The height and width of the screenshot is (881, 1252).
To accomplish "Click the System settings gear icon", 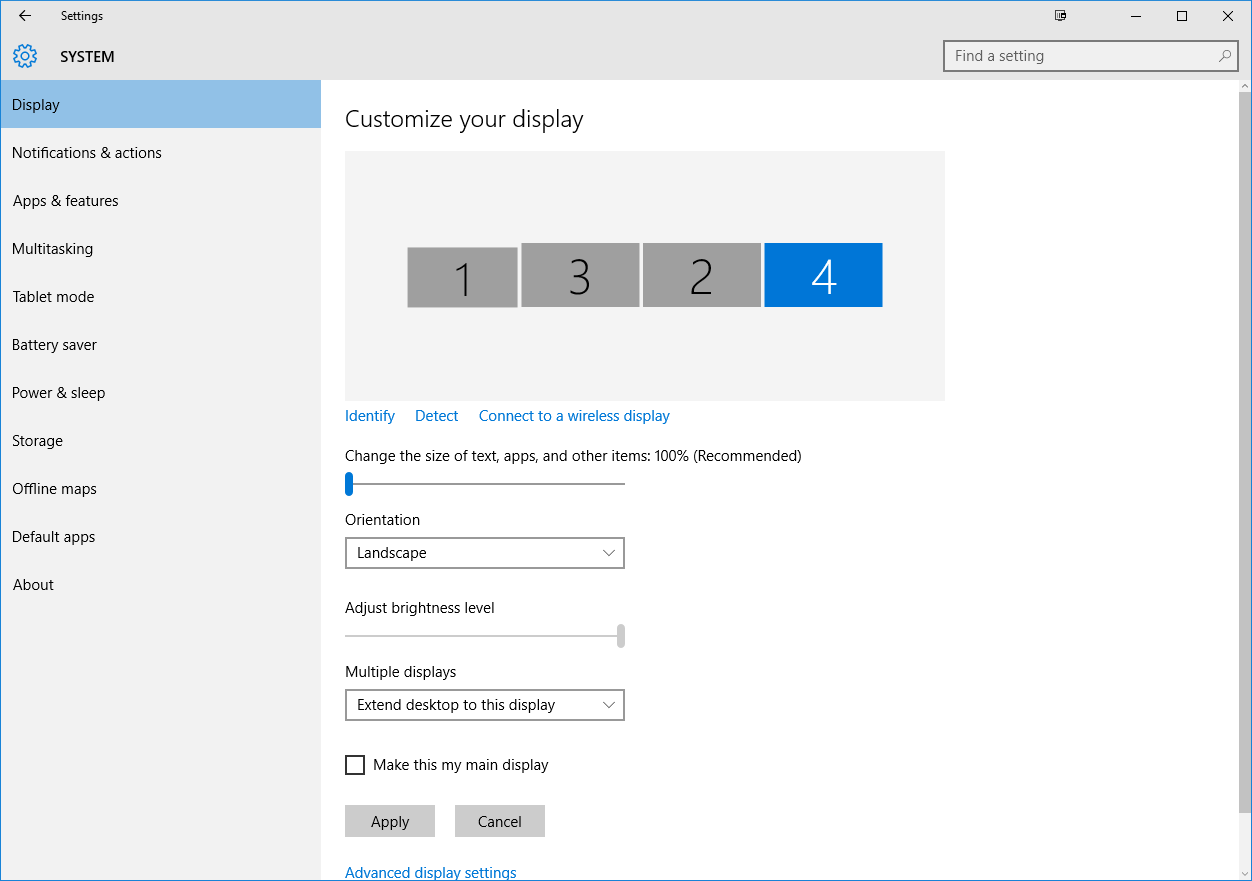I will click(x=25, y=57).
